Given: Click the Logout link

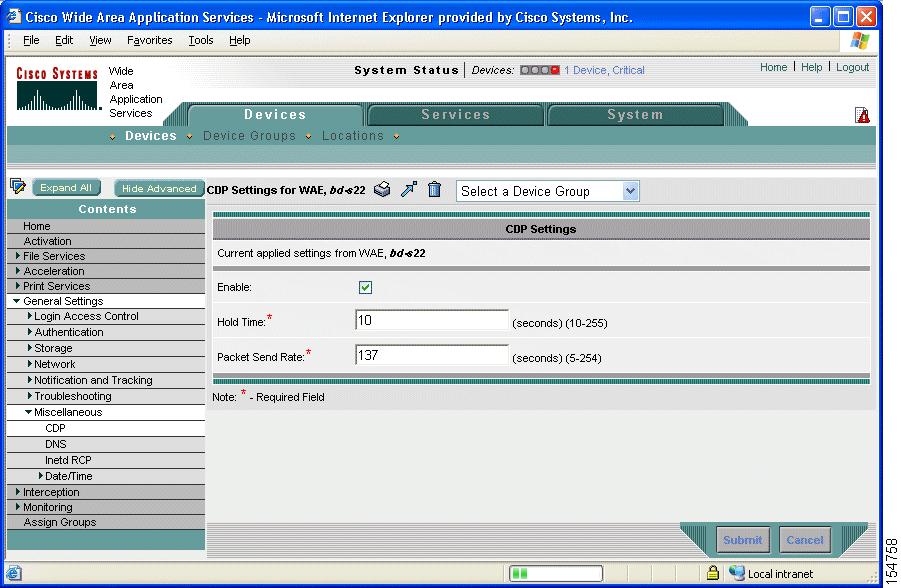Looking at the screenshot, I should pyautogui.click(x=852, y=67).
